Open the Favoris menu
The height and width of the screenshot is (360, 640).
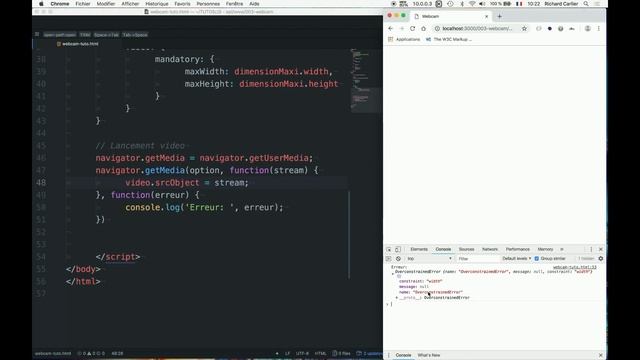tap(182, 4)
